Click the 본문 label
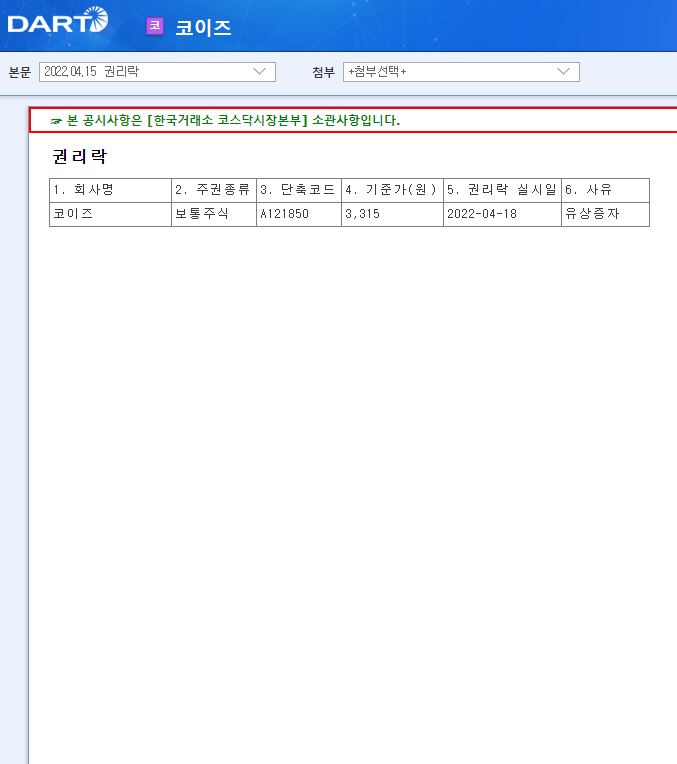677x764 pixels. pyautogui.click(x=19, y=72)
